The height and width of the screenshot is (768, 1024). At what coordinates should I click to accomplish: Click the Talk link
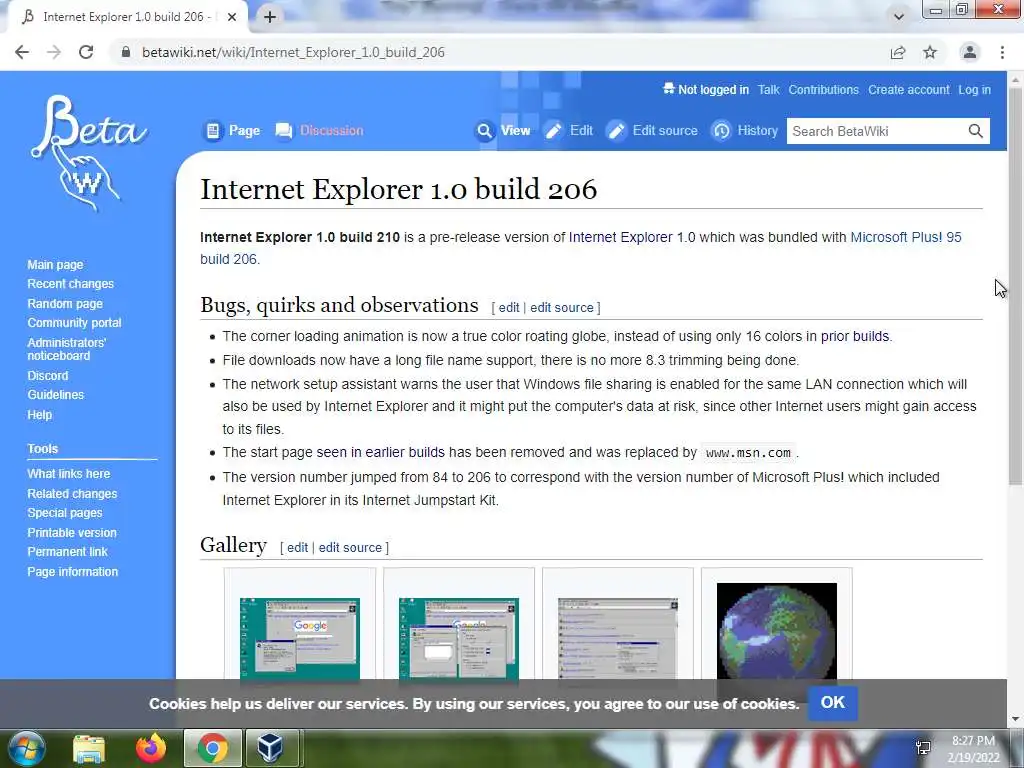769,90
